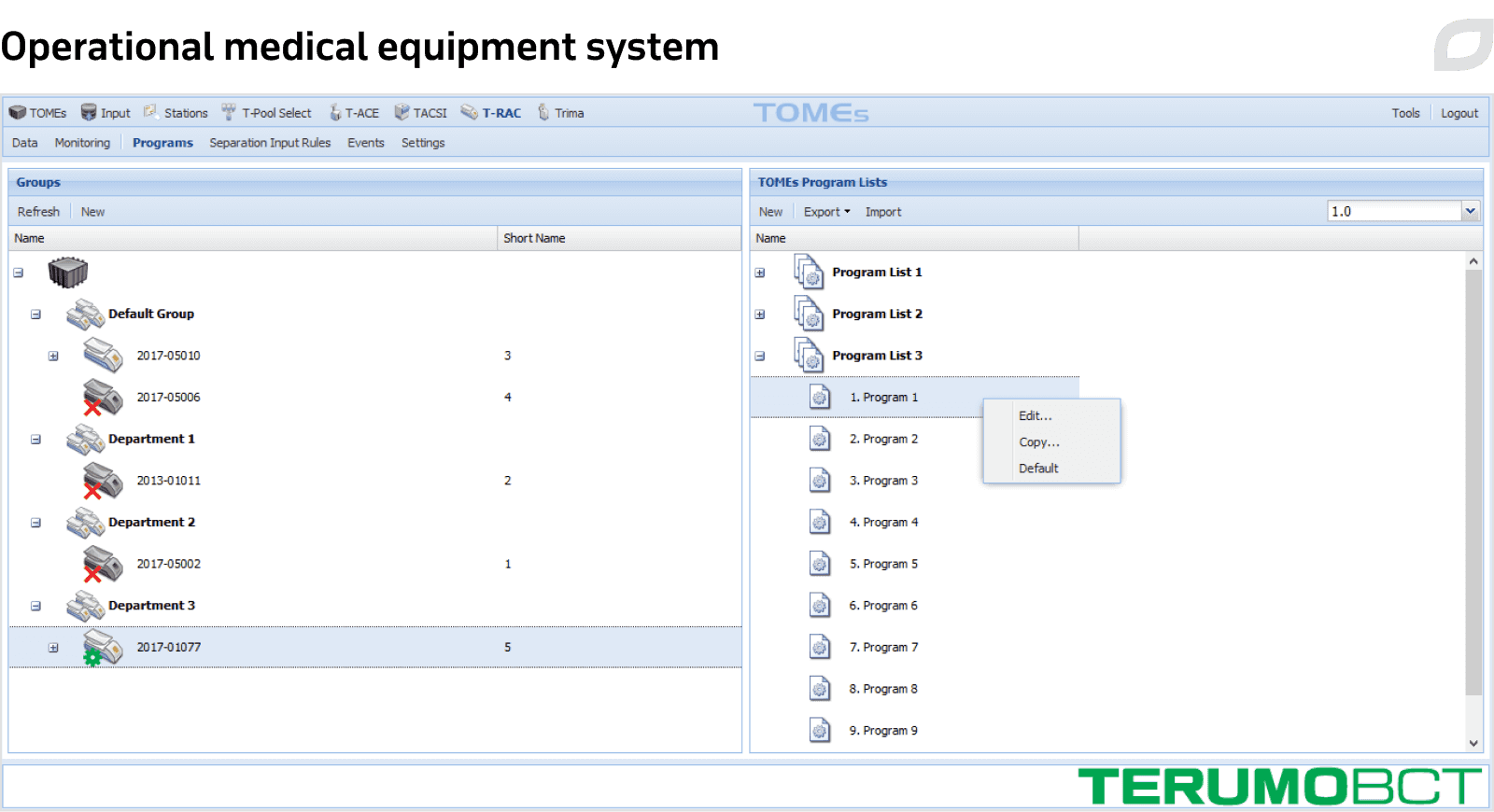
Task: Collapse the Department 3 node
Action: (35, 606)
